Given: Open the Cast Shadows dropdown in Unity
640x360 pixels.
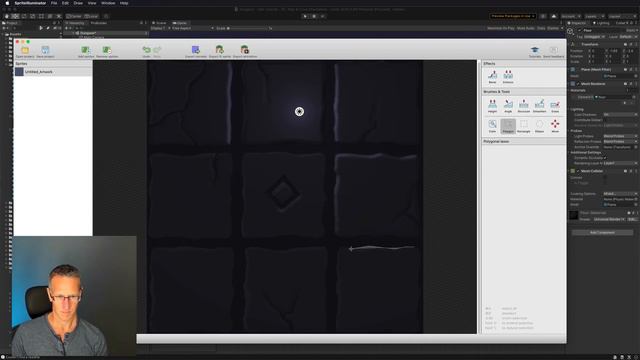Looking at the screenshot, I should (620, 115).
